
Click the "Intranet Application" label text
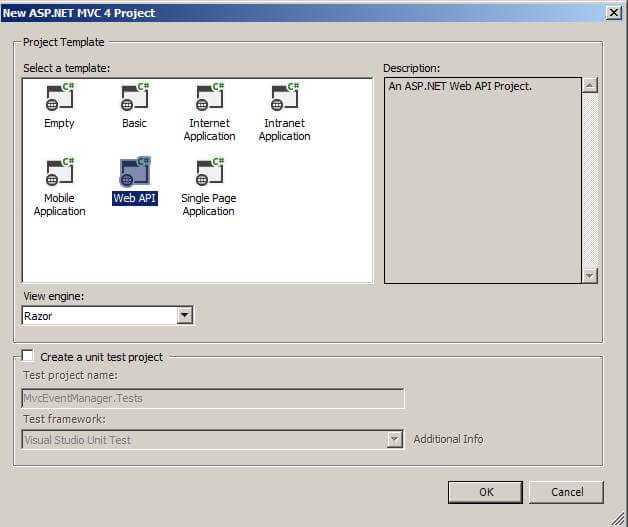tap(284, 129)
